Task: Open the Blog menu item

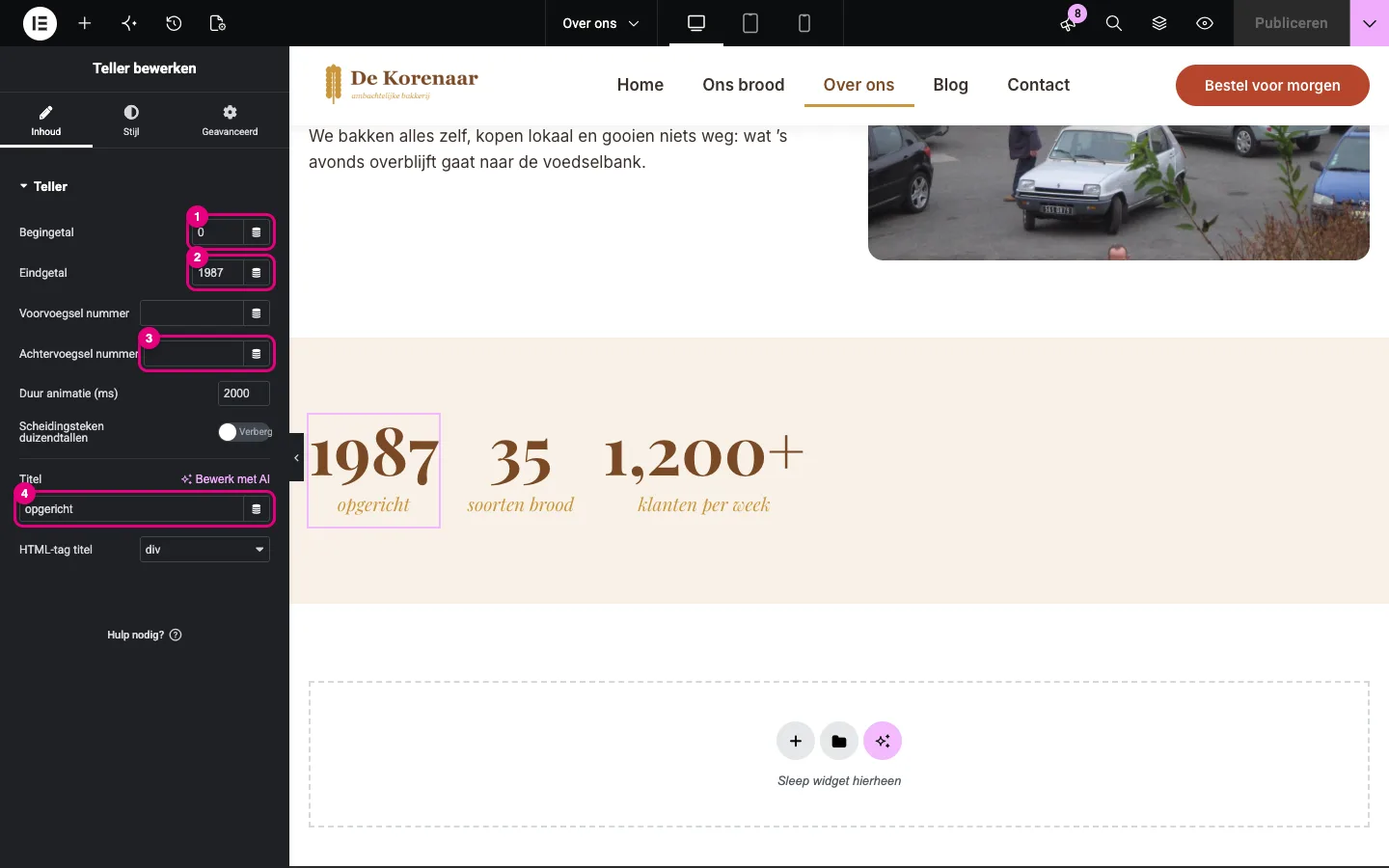Action: [951, 85]
